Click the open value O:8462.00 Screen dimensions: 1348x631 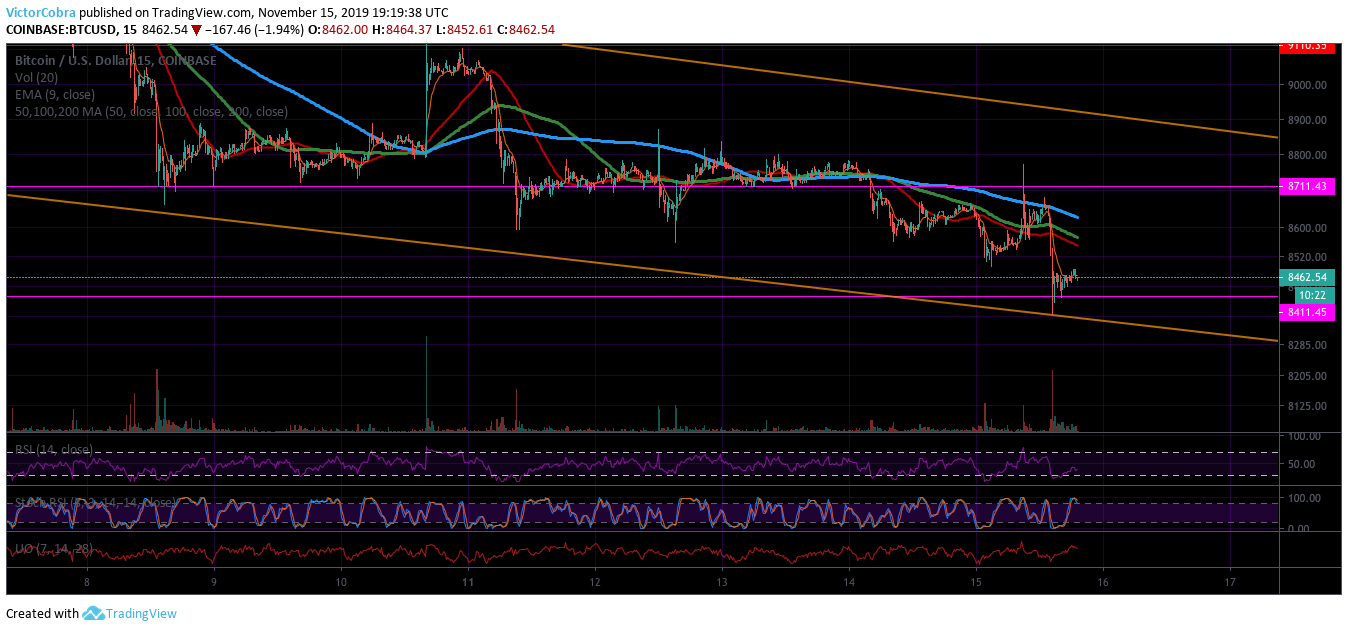(338, 29)
